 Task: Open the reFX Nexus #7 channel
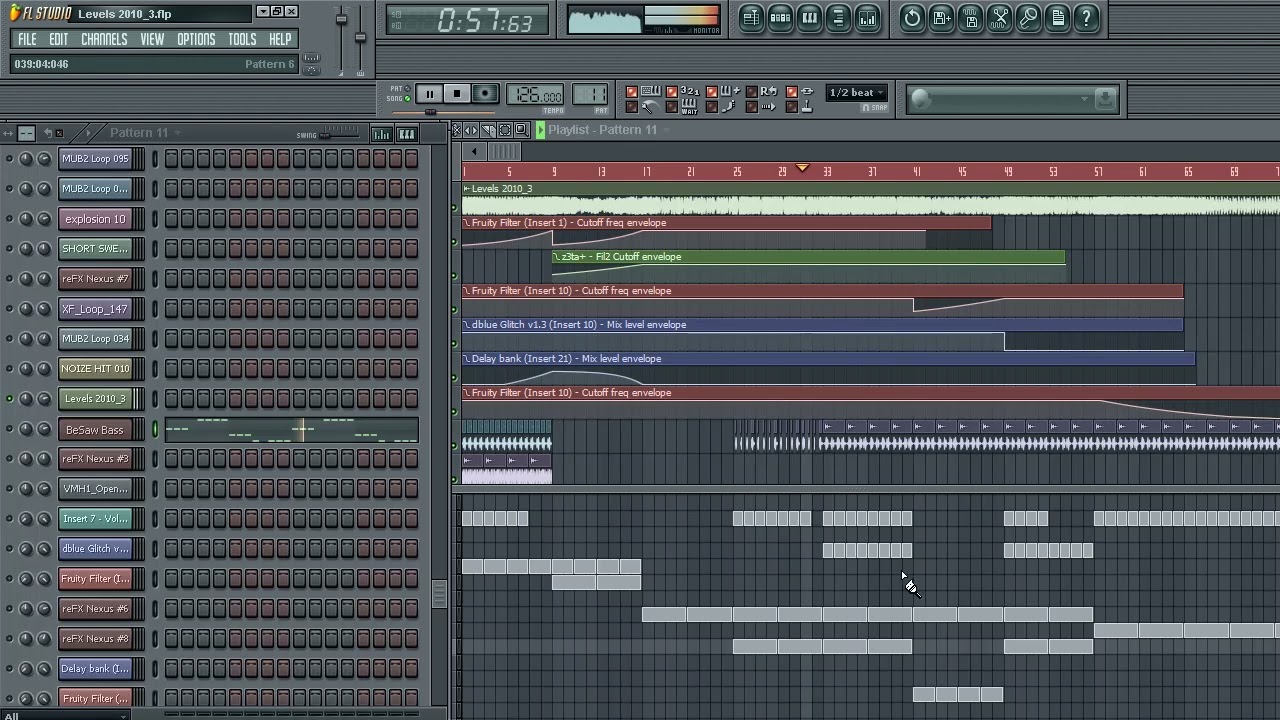(95, 279)
